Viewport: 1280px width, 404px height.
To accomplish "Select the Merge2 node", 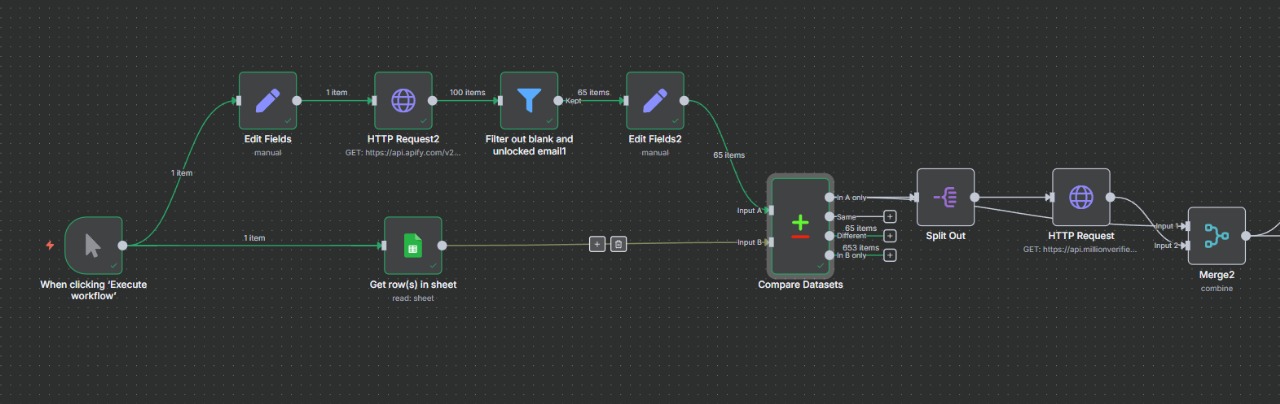I will 1216,236.
